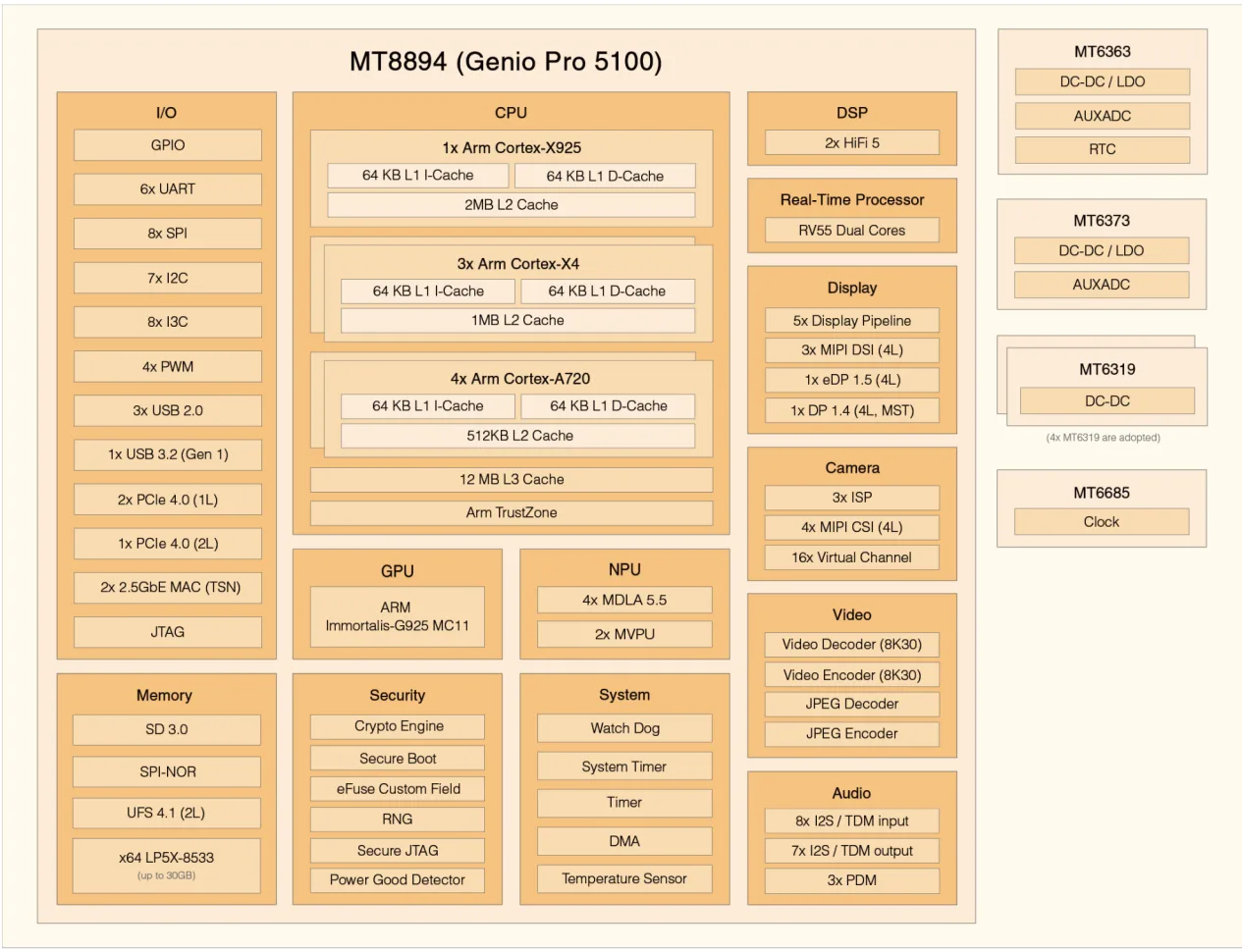
Task: Click the 2x MVPU box
Action: click(624, 634)
